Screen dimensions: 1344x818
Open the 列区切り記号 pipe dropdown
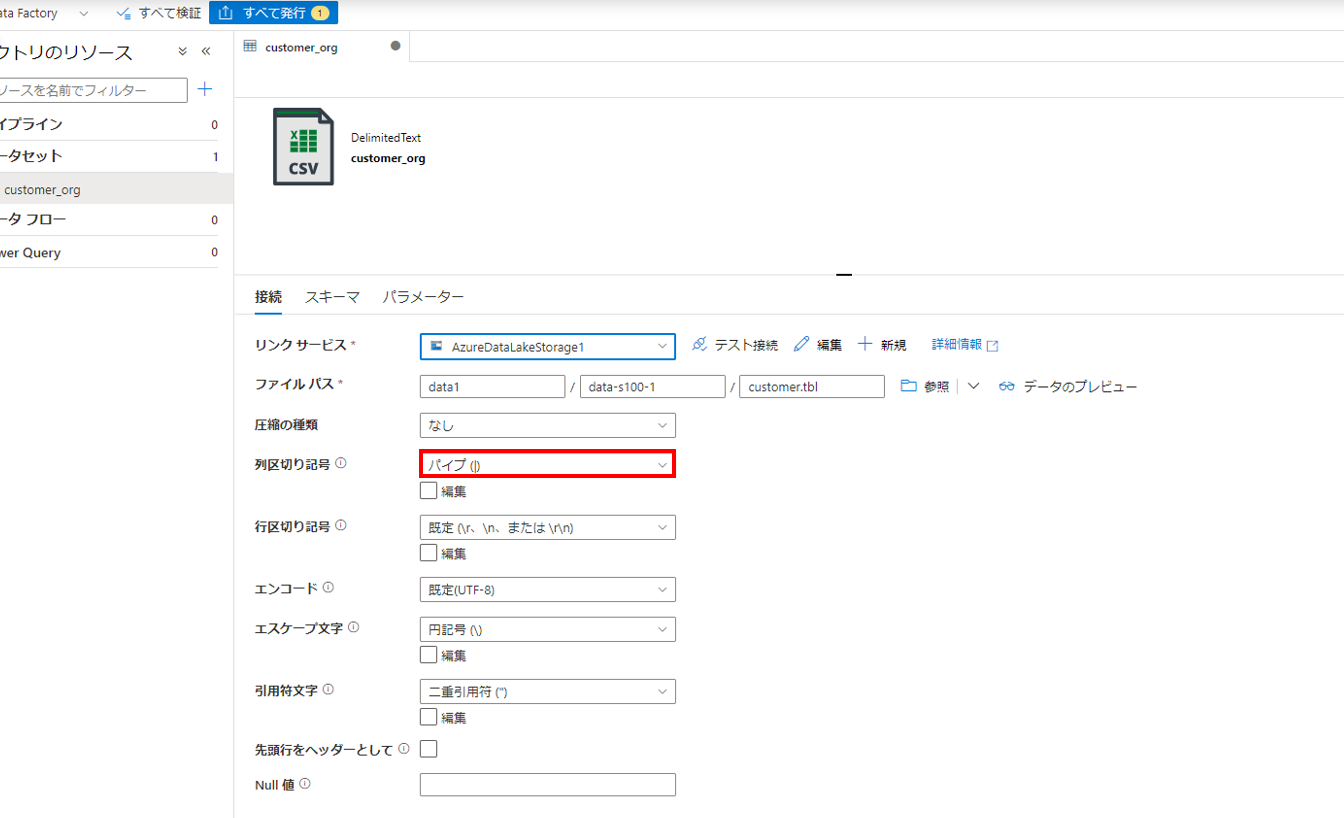(548, 464)
